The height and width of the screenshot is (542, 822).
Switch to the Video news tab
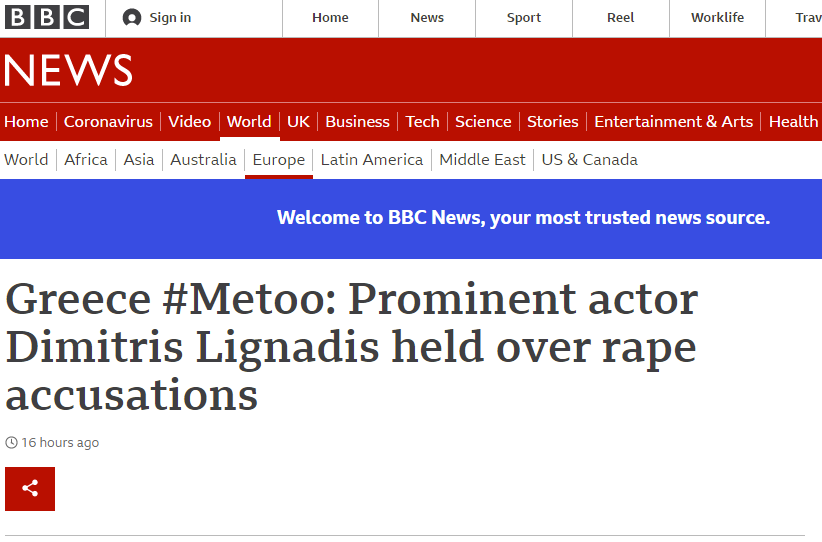(189, 122)
